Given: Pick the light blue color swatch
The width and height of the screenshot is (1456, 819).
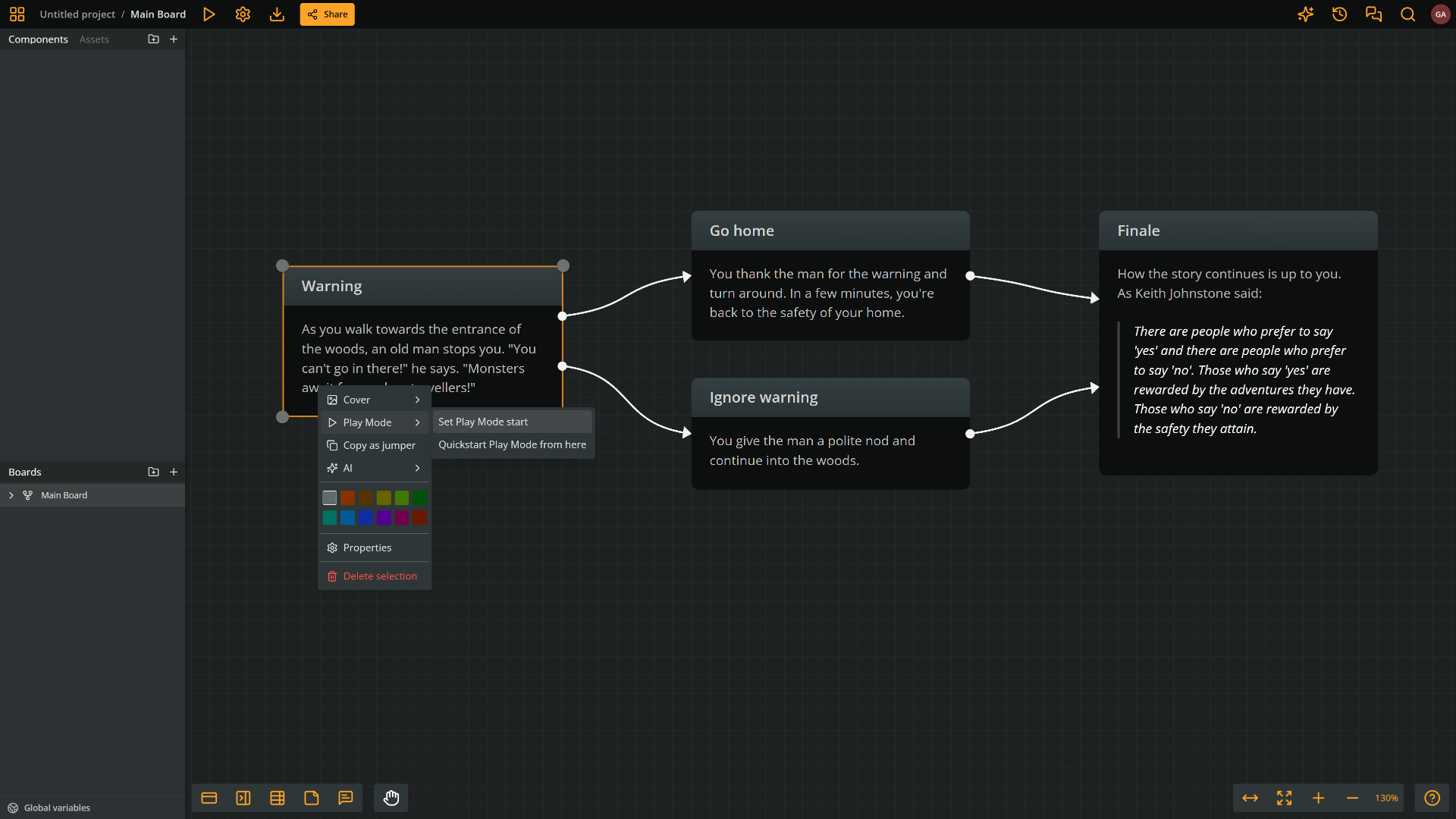Looking at the screenshot, I should (347, 518).
